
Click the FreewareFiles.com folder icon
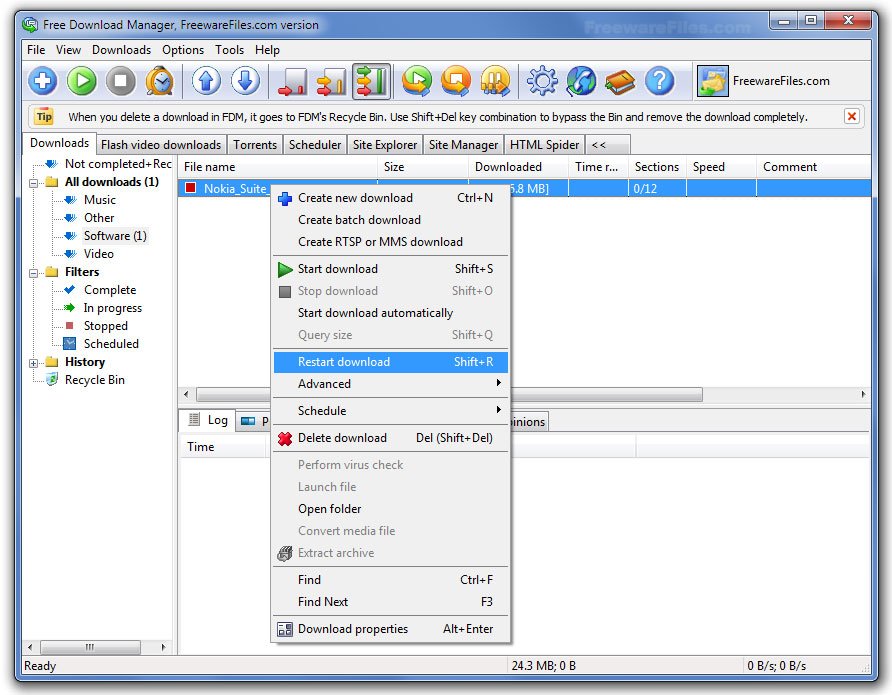pos(713,81)
